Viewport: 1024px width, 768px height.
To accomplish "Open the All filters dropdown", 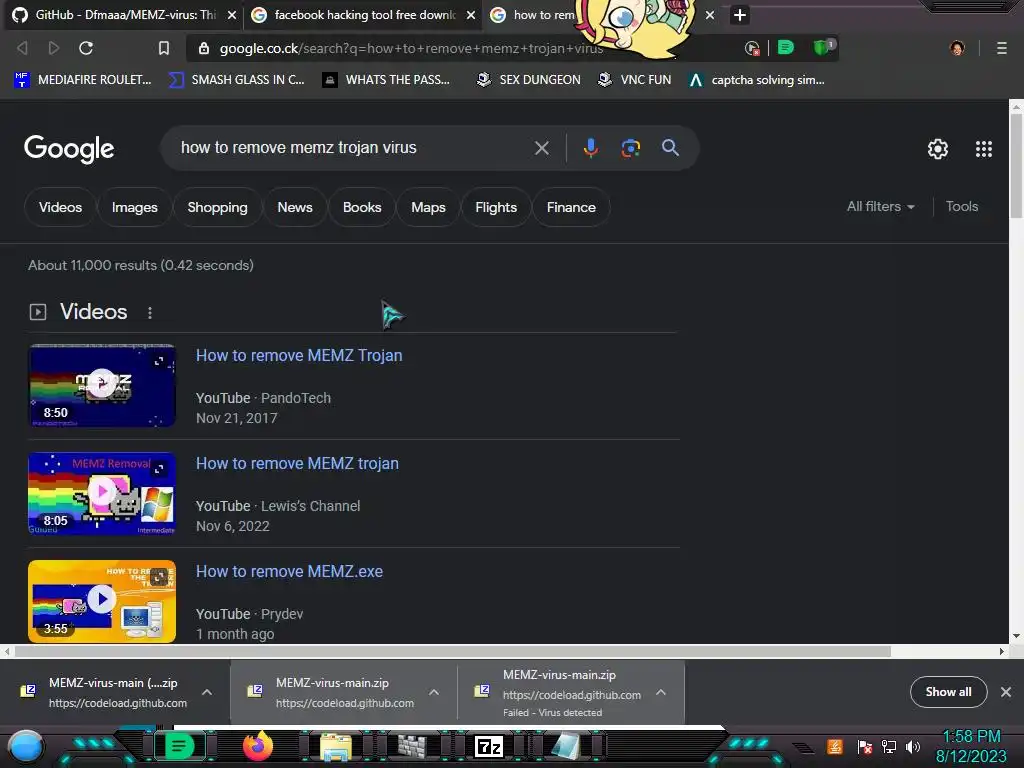I will [x=880, y=206].
